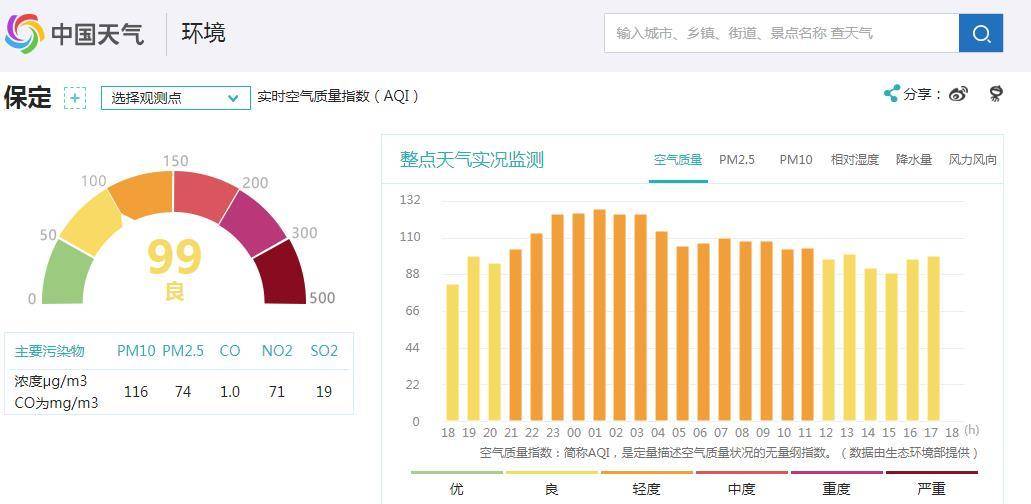
Task: Switch to the PM2.5 chart tab
Action: [737, 160]
